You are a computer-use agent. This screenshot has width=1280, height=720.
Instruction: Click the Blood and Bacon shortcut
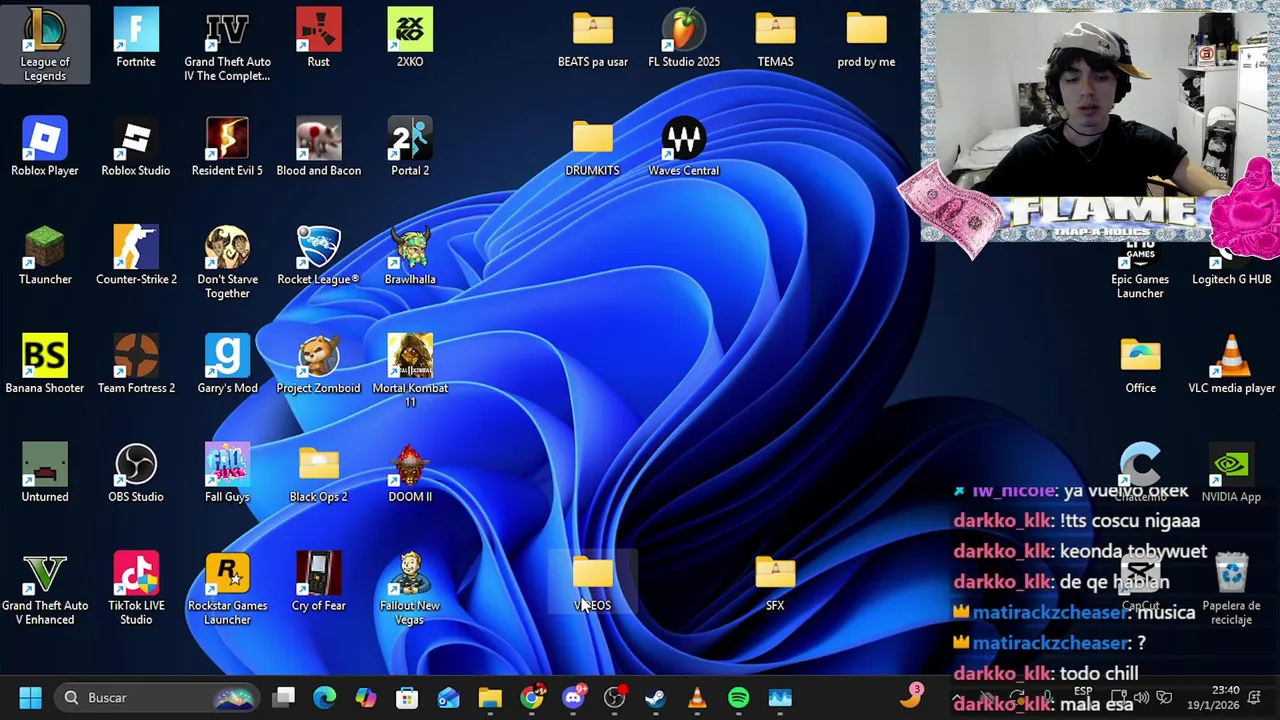[x=318, y=147]
